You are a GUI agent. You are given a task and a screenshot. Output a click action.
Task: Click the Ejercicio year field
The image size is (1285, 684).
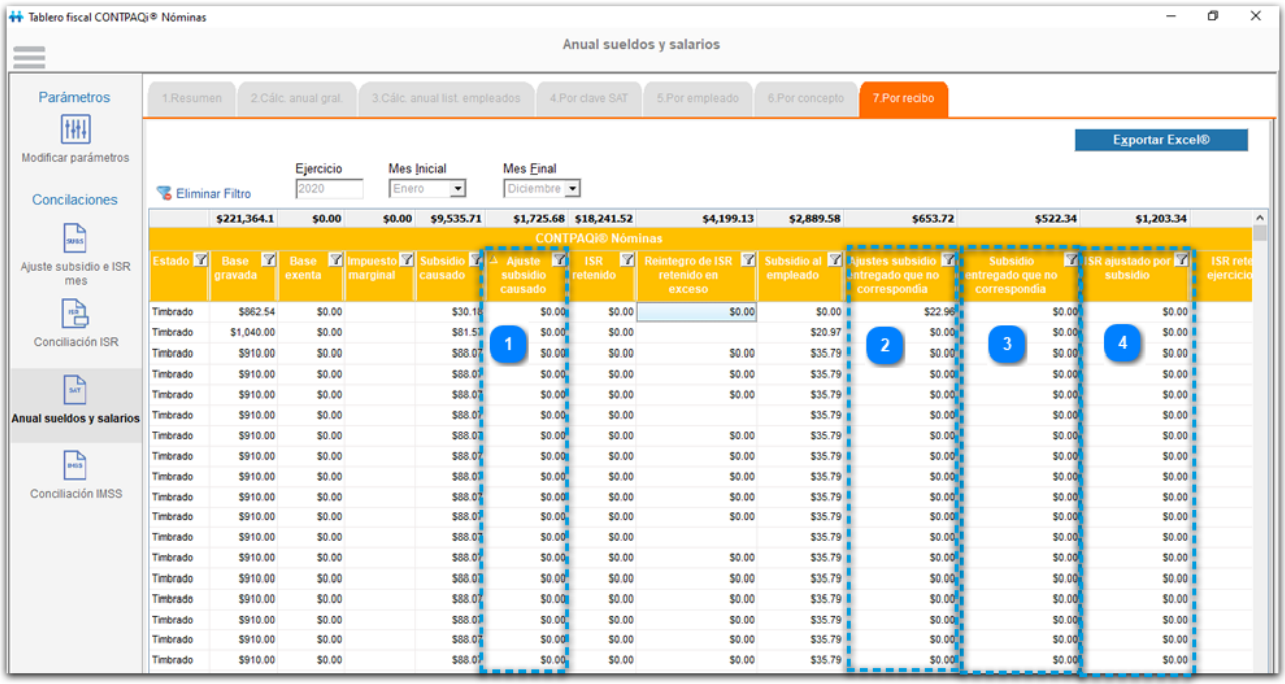329,188
